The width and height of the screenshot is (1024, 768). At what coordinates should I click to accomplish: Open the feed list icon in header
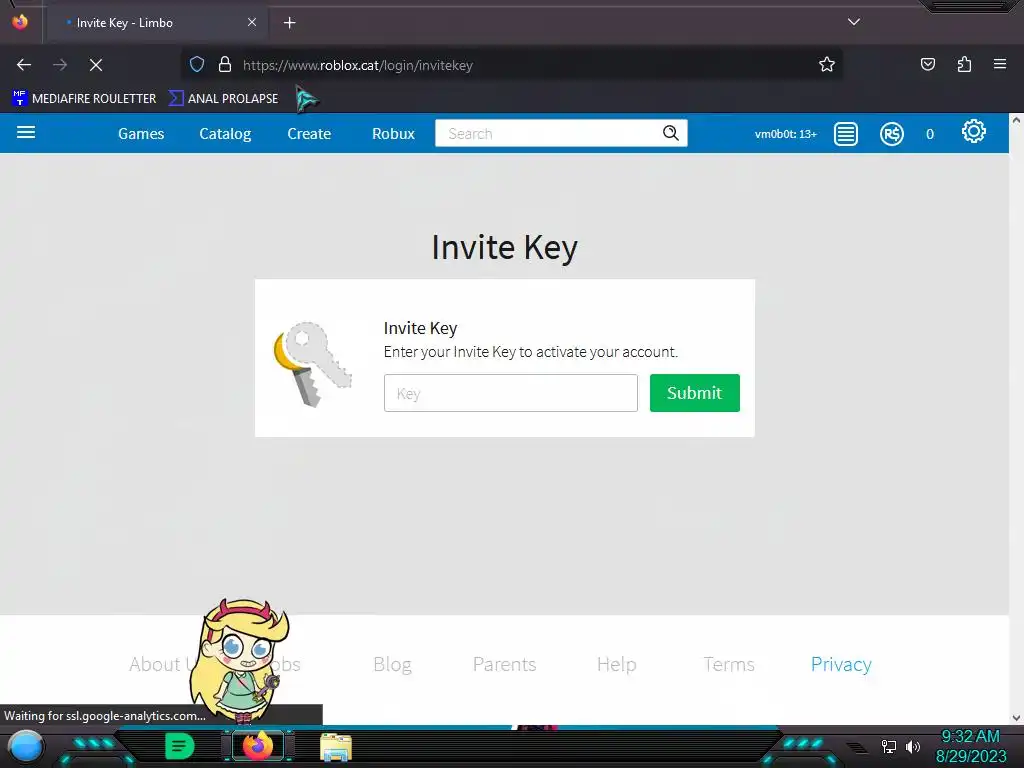coord(846,134)
